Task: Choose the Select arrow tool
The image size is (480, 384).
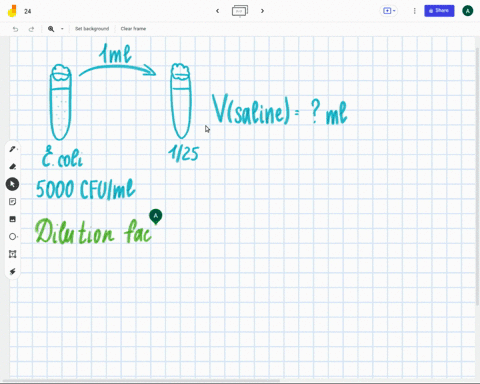Action: coord(12,184)
